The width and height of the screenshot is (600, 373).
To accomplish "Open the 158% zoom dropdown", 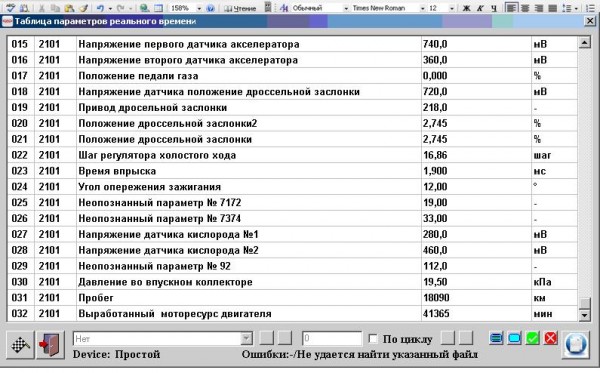I will click(199, 8).
